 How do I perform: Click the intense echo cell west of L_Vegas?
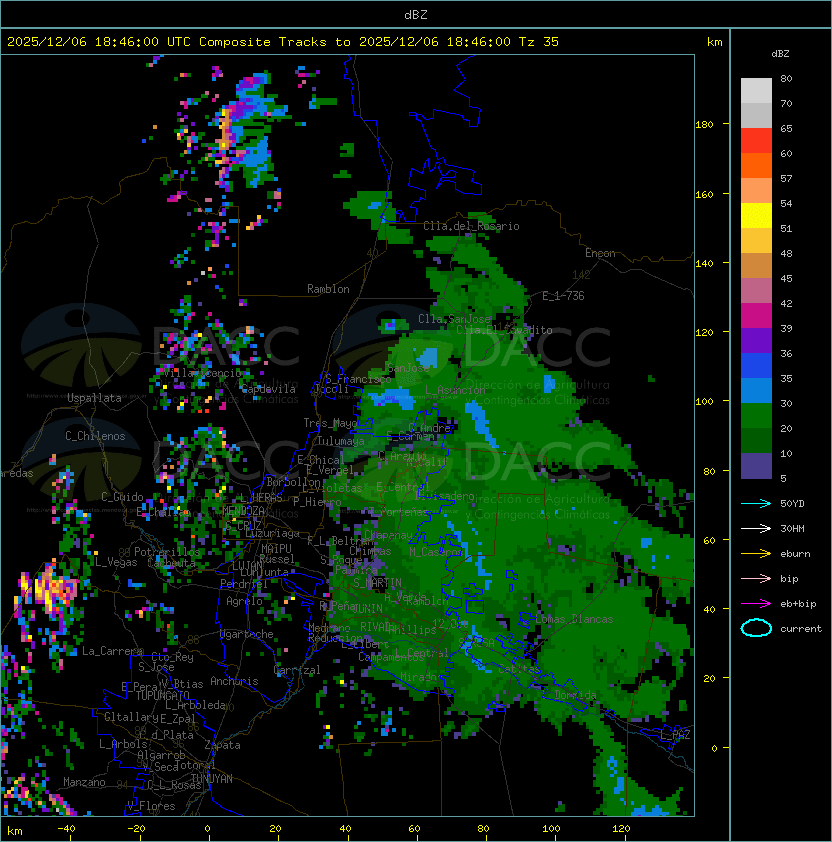point(49,588)
